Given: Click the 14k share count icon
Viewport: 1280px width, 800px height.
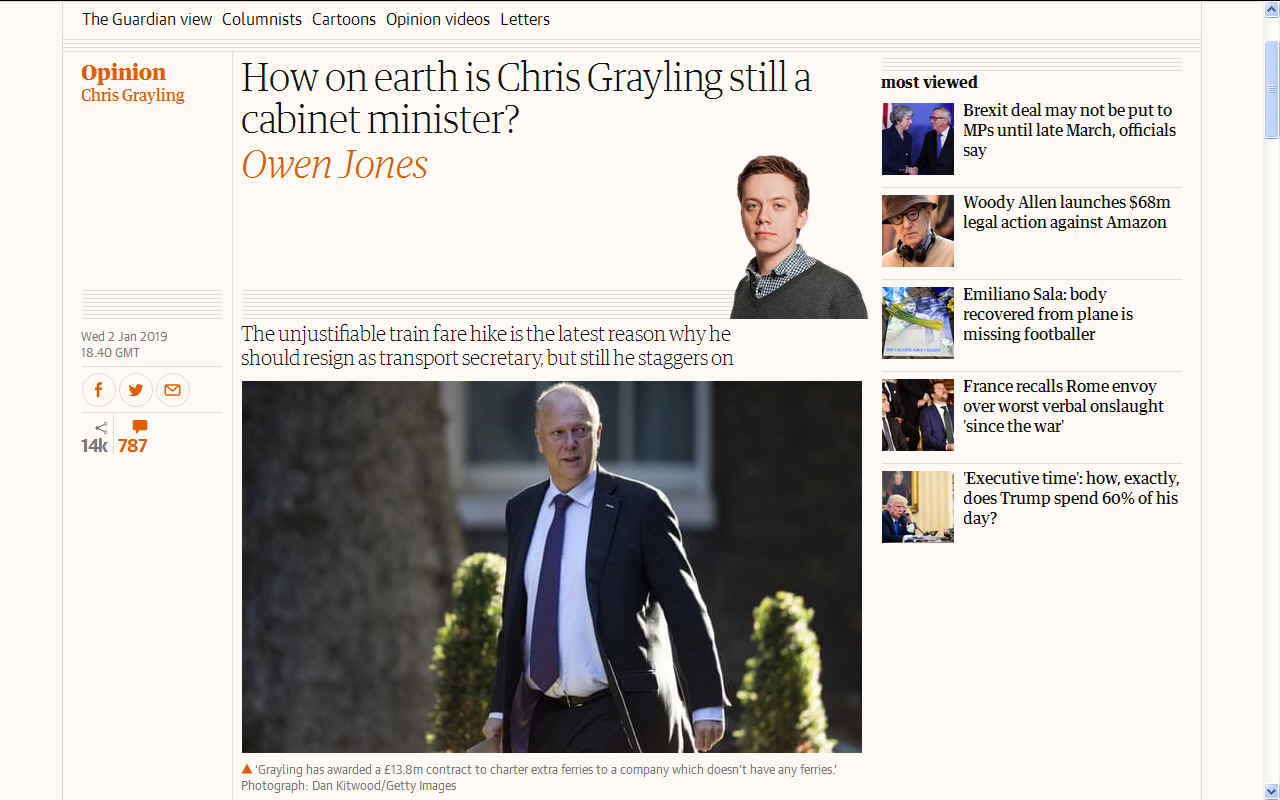Looking at the screenshot, I should pyautogui.click(x=95, y=437).
